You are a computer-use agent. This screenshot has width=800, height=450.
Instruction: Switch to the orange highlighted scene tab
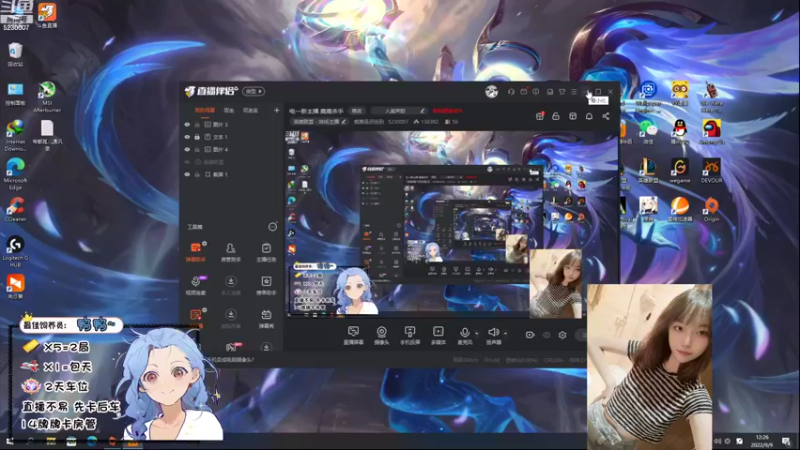tap(205, 110)
